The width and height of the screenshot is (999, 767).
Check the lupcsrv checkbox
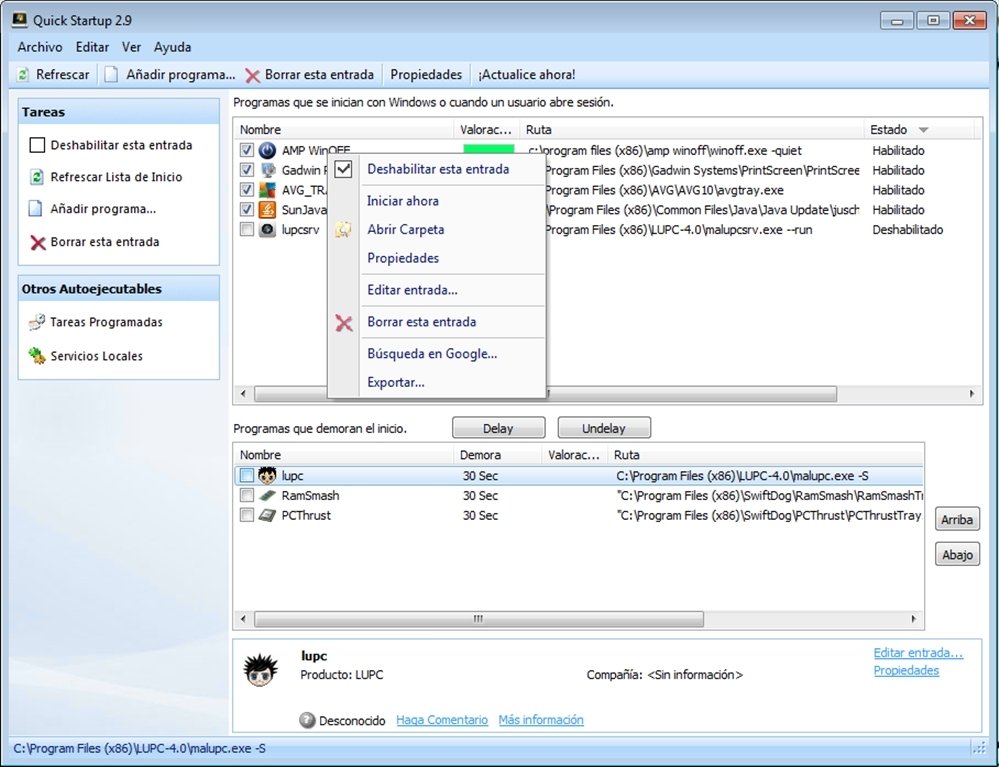pos(247,229)
